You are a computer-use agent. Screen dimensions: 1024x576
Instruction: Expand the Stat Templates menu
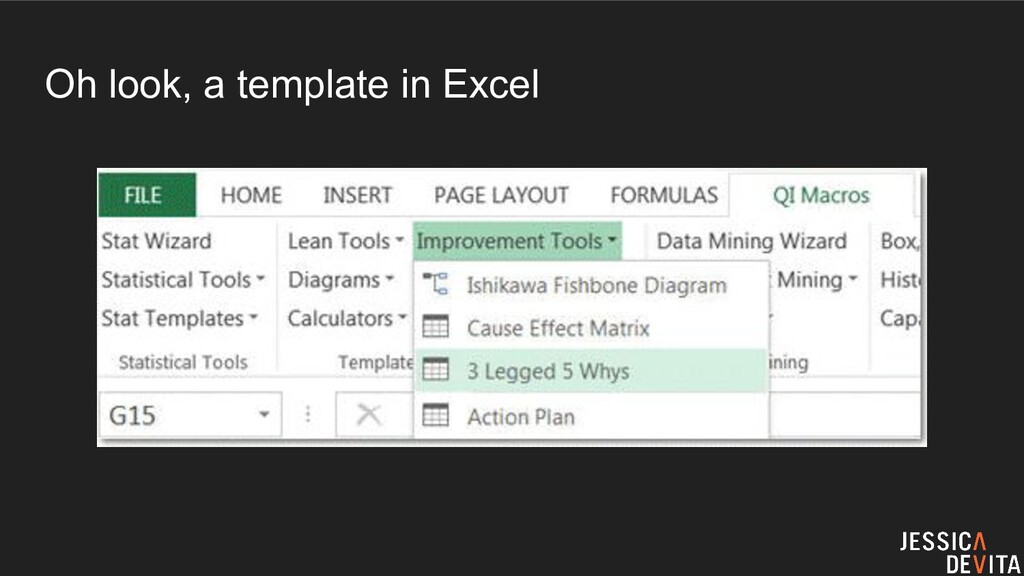(179, 319)
